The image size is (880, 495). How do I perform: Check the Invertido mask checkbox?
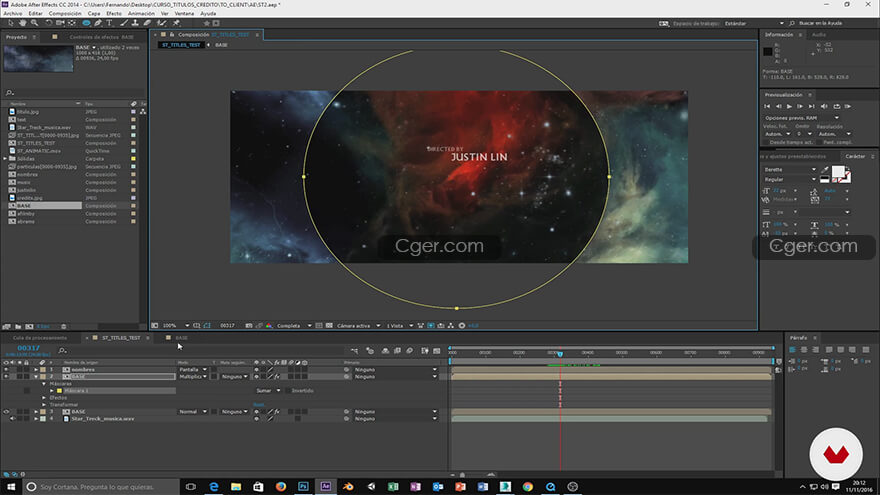287,391
